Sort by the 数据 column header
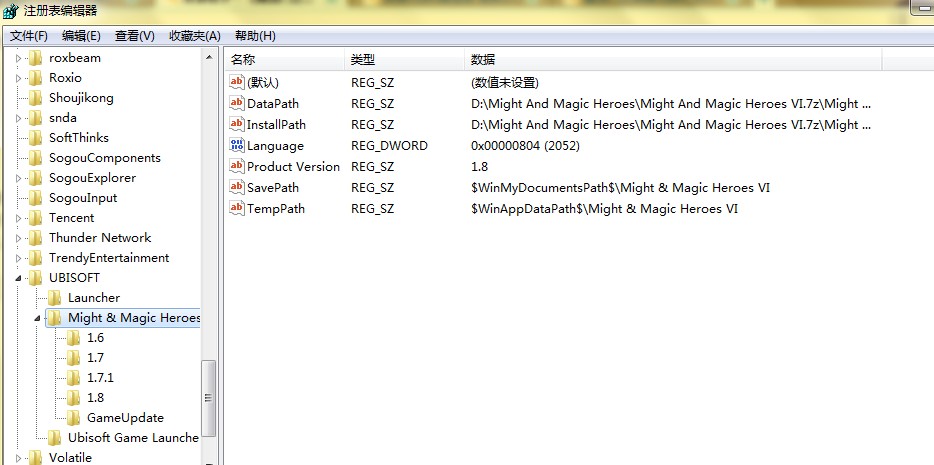 pos(673,60)
